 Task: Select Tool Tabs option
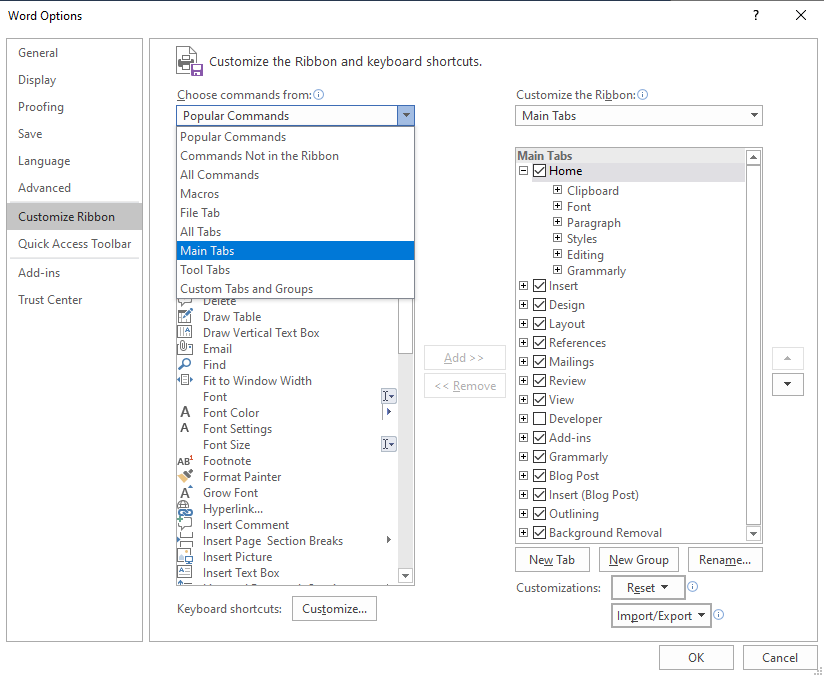click(x=295, y=270)
